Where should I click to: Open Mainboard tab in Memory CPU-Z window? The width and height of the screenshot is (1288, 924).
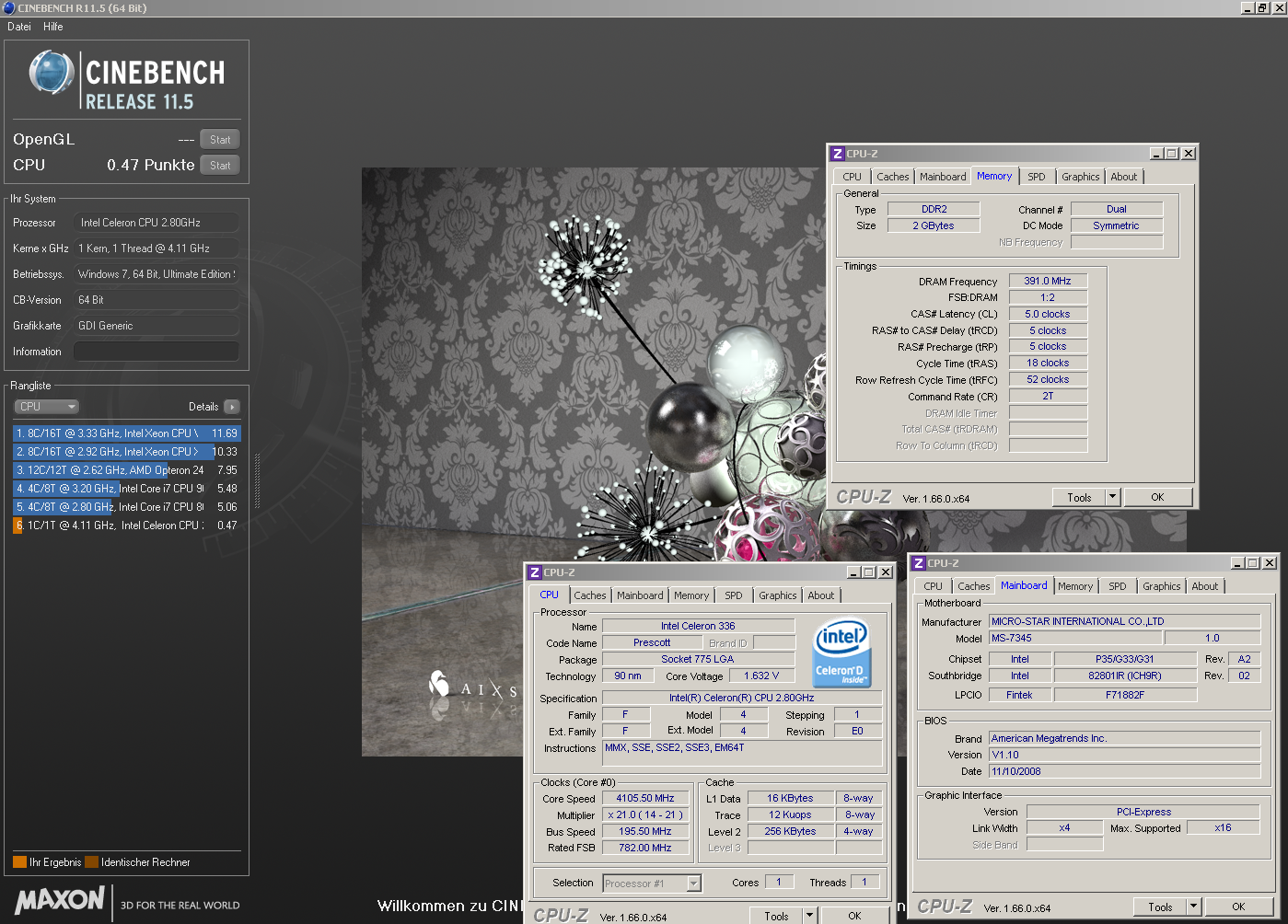(x=943, y=177)
